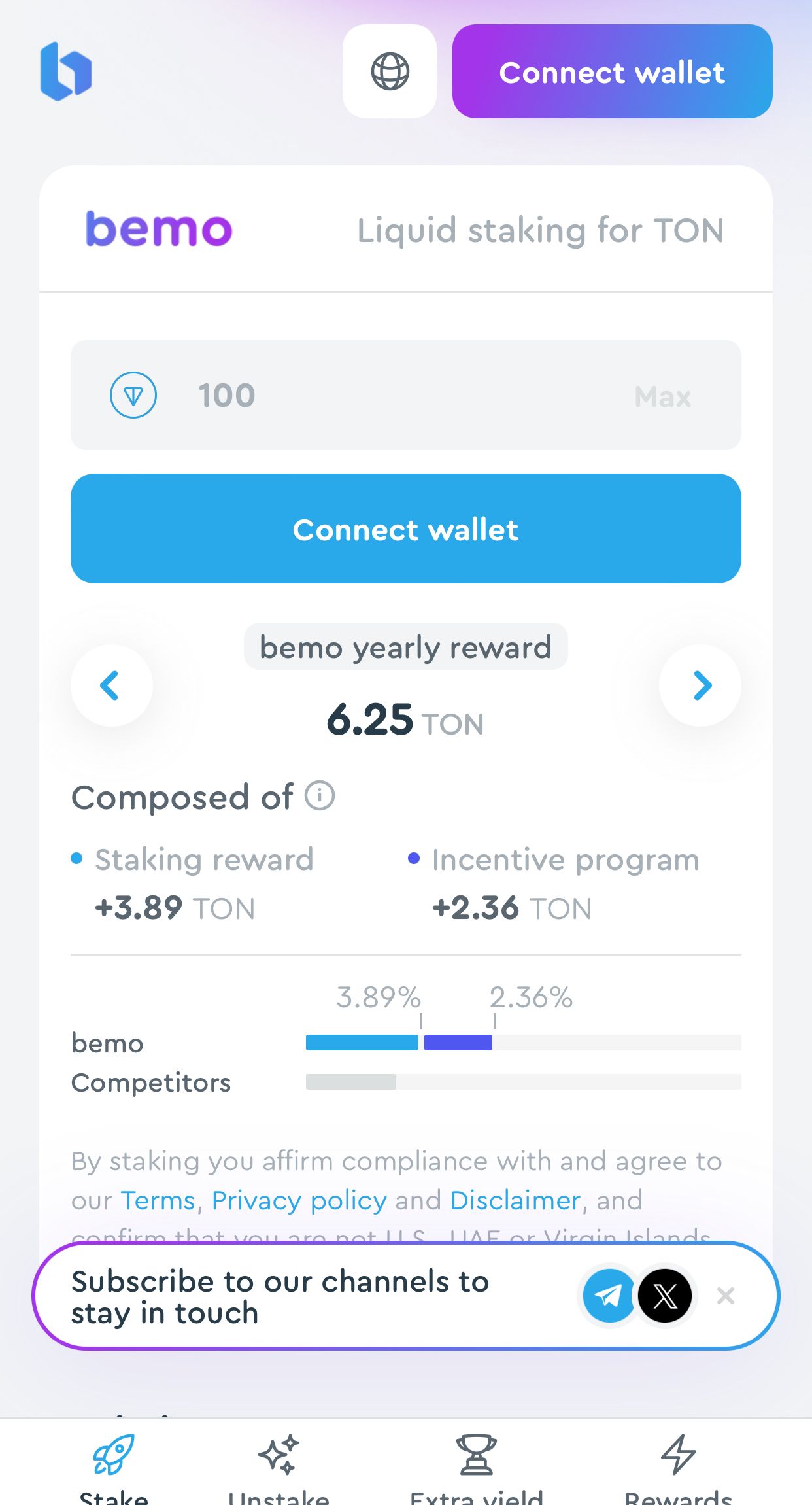Click the bemo rewards comparison bar
812x1505 pixels.
point(399,1043)
